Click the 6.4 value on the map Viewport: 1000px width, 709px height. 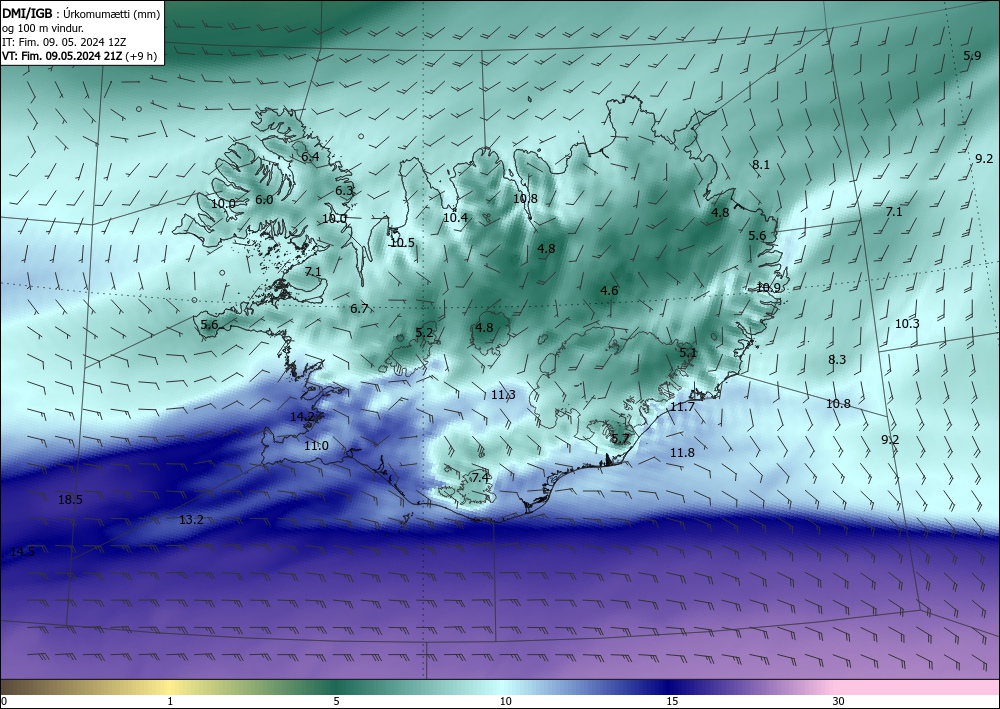pos(310,157)
